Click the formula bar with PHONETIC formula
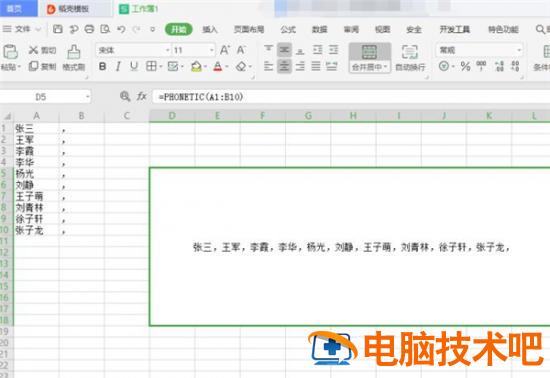Screen dimensions: 550x378 click(x=351, y=97)
